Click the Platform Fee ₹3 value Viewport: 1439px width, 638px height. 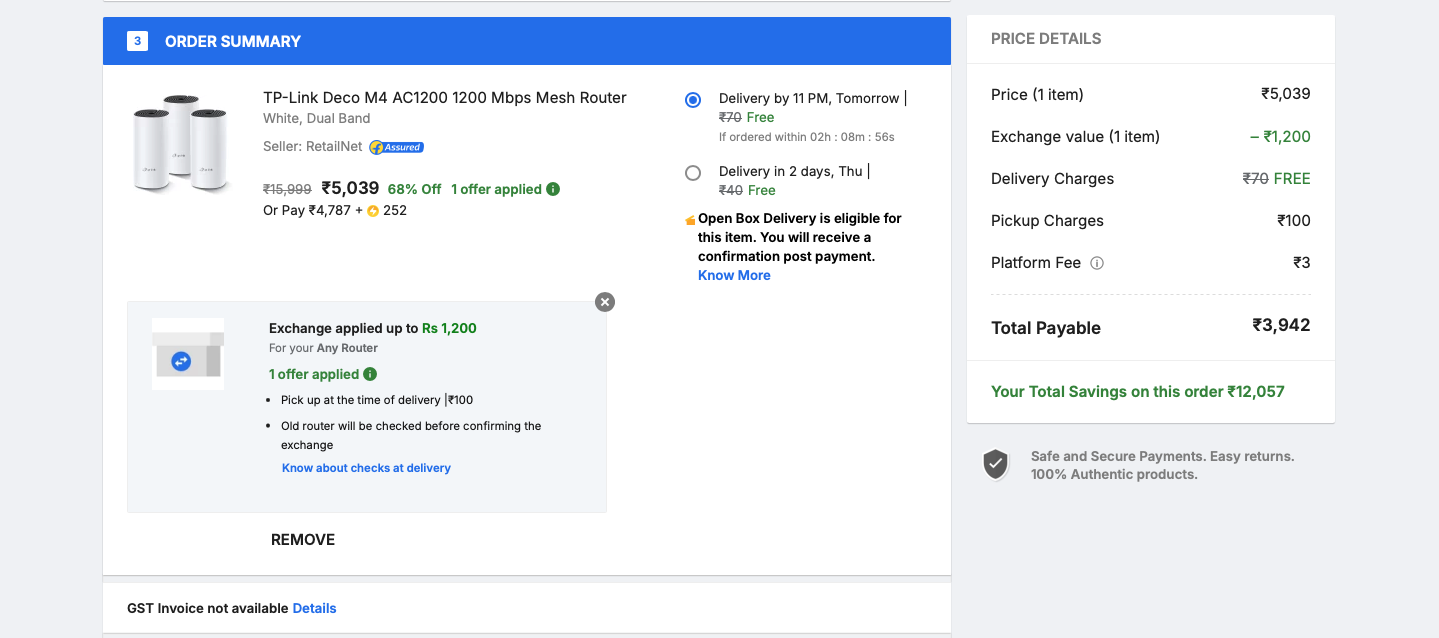point(1302,263)
